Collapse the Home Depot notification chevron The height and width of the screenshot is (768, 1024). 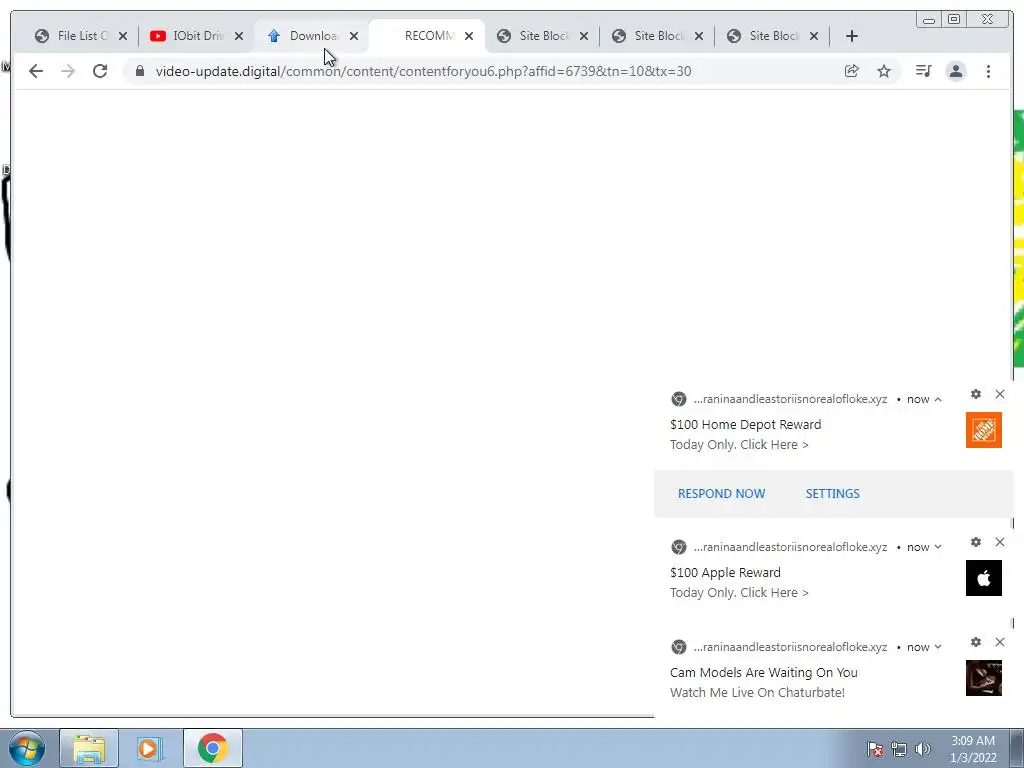[938, 399]
